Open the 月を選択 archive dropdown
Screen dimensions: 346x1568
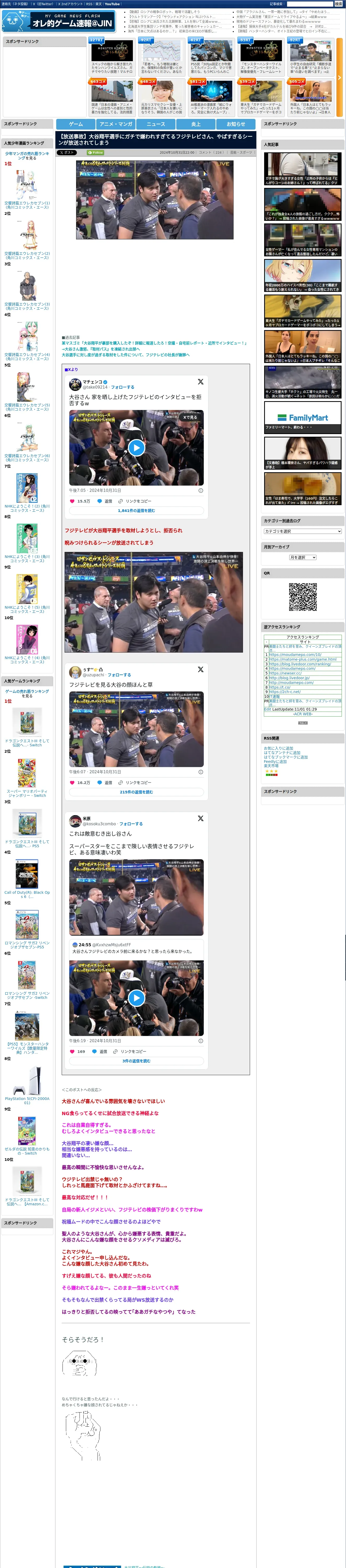tap(303, 558)
